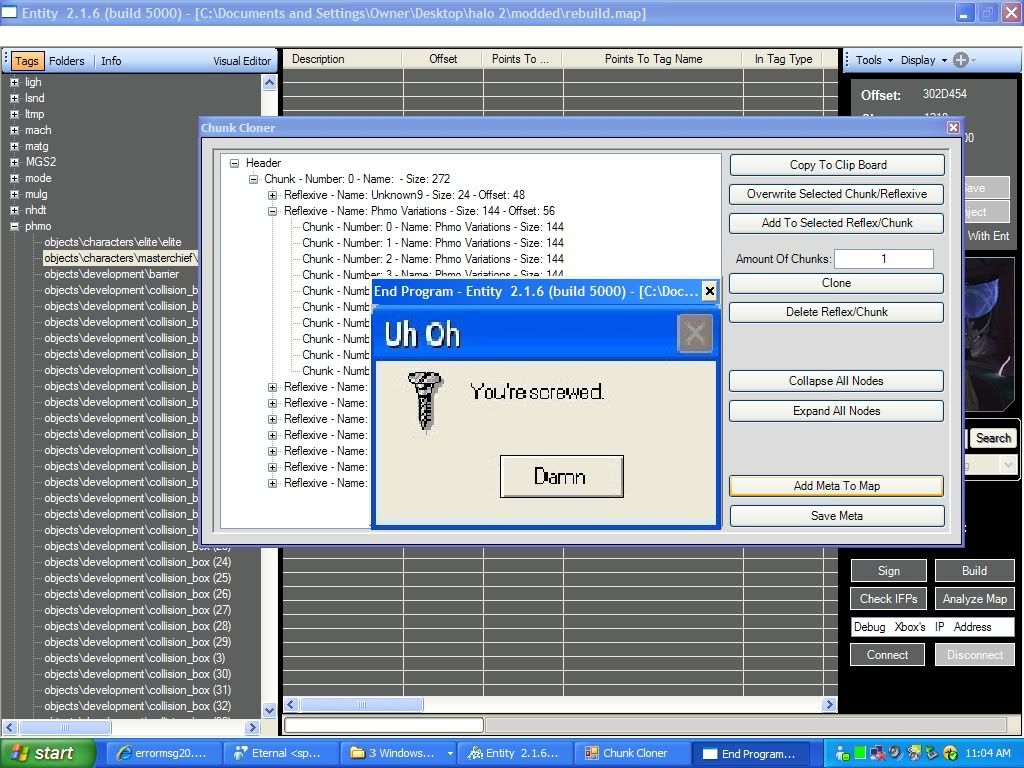Click the Sign button
Image resolution: width=1024 pixels, height=768 pixels.
pyautogui.click(x=888, y=571)
